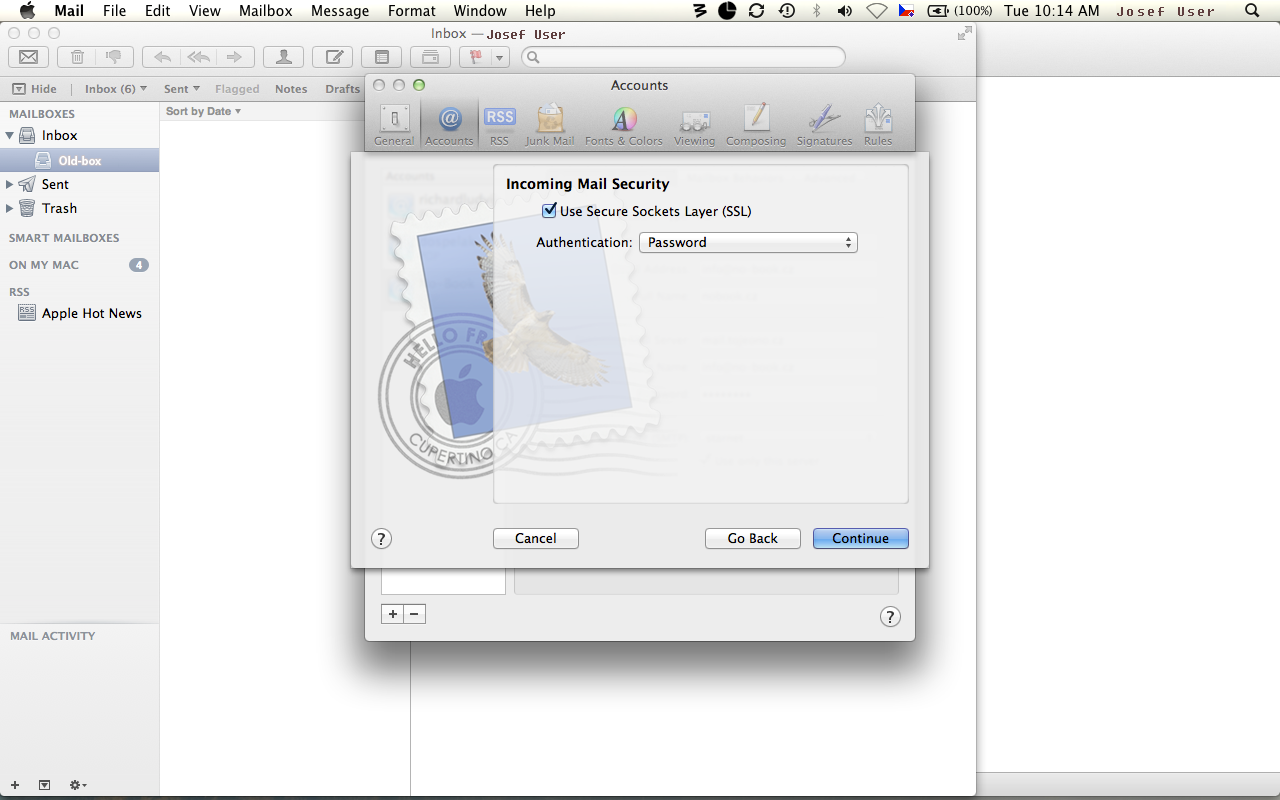This screenshot has height=800, width=1280.
Task: Click the Delete trash can toolbar icon
Action: click(x=77, y=57)
